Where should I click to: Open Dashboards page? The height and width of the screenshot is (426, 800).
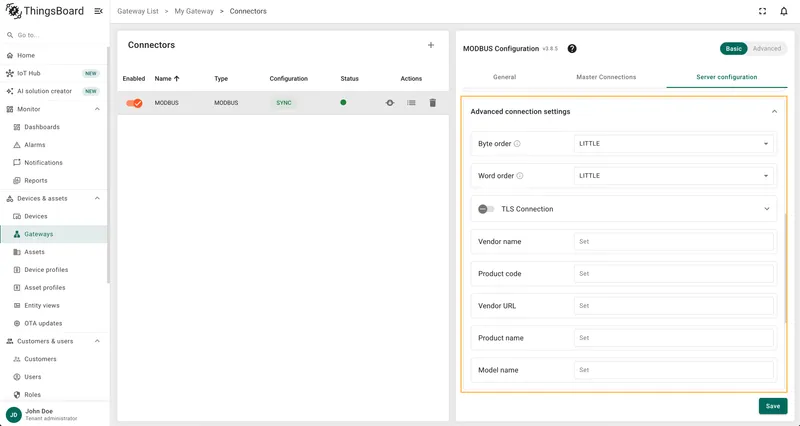coord(54,127)
